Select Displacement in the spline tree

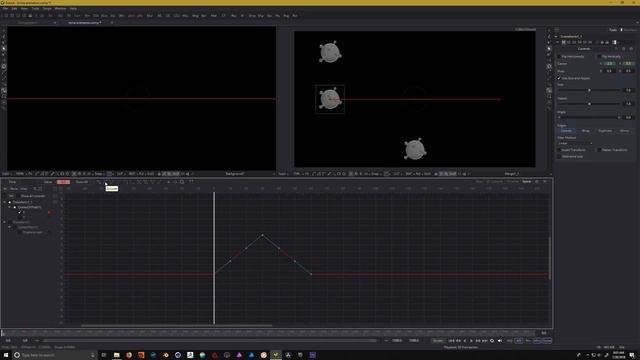click(32, 232)
